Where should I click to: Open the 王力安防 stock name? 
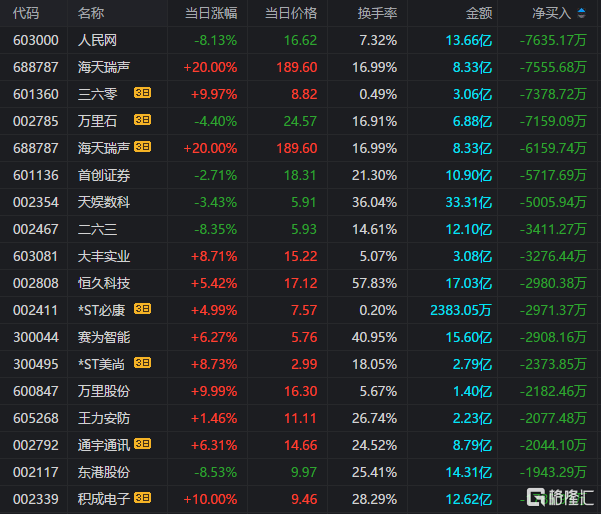pyautogui.click(x=104, y=418)
